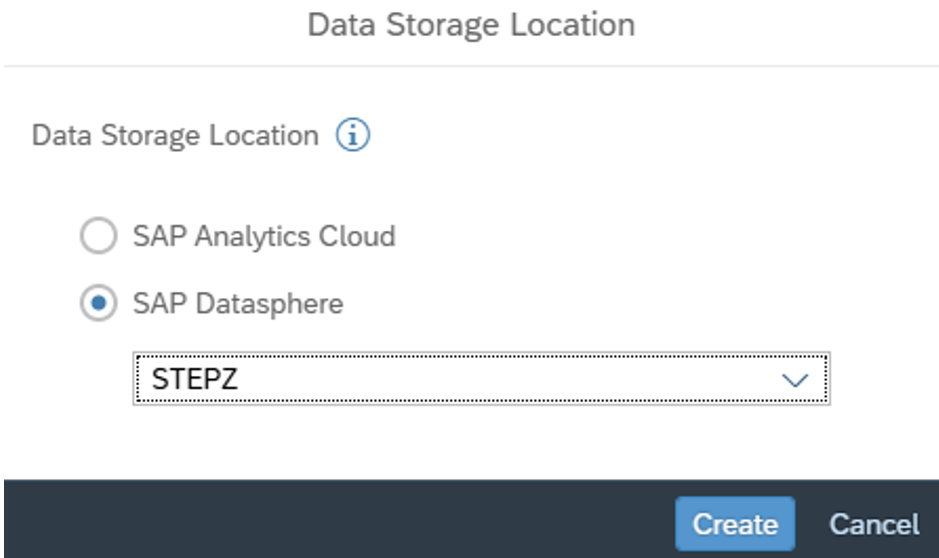Click the Data Storage Location dialog title
Viewport: 939px width, 558px height.
click(x=470, y=25)
